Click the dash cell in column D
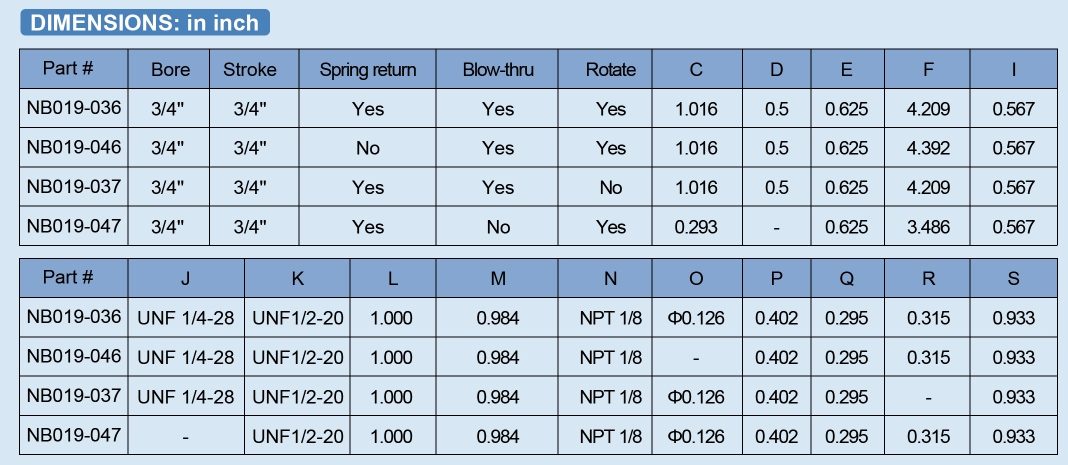The image size is (1068, 465). tap(777, 227)
